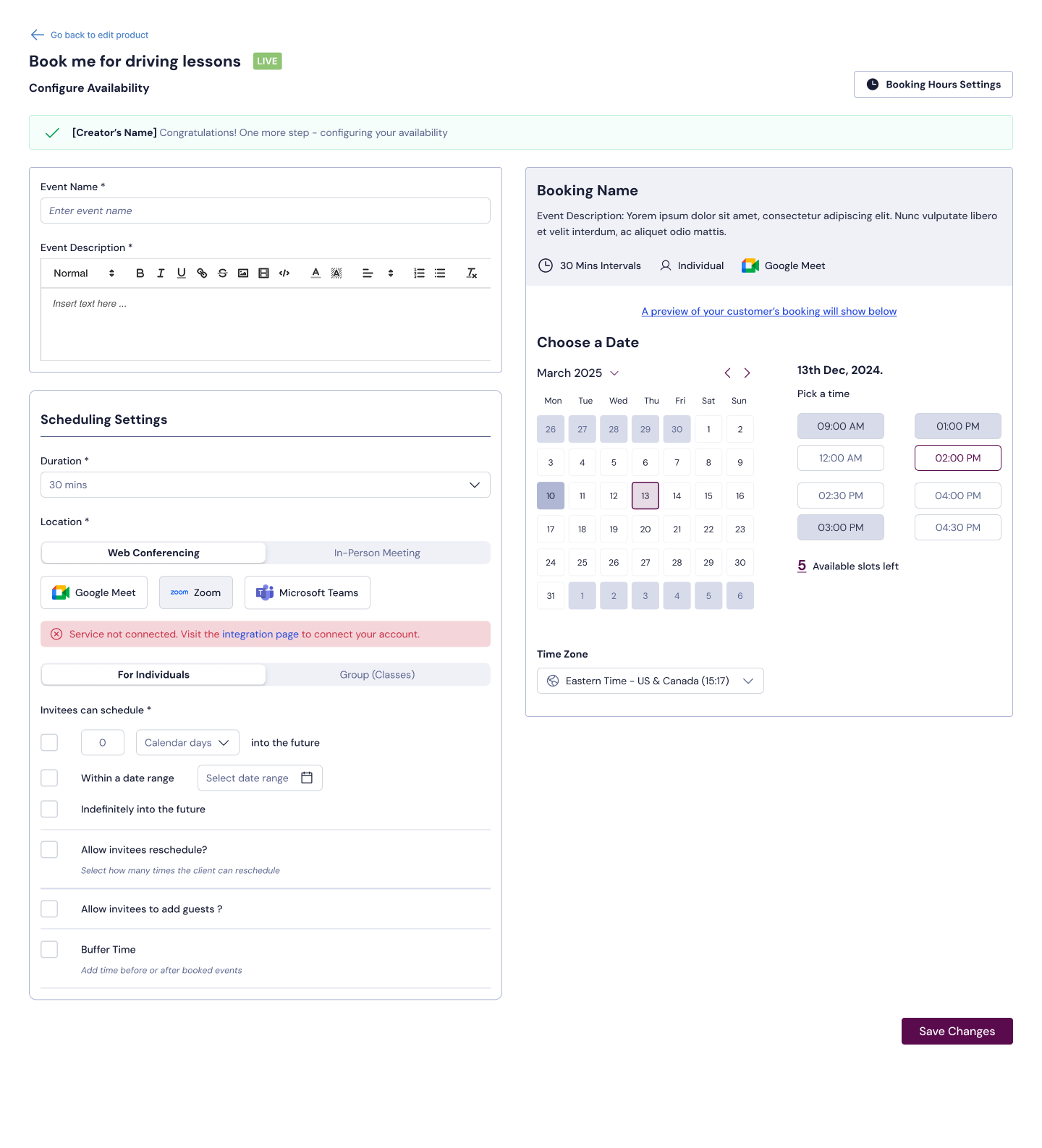Create a numbered list in editor
Screen dimensions: 1042x1148
click(419, 273)
